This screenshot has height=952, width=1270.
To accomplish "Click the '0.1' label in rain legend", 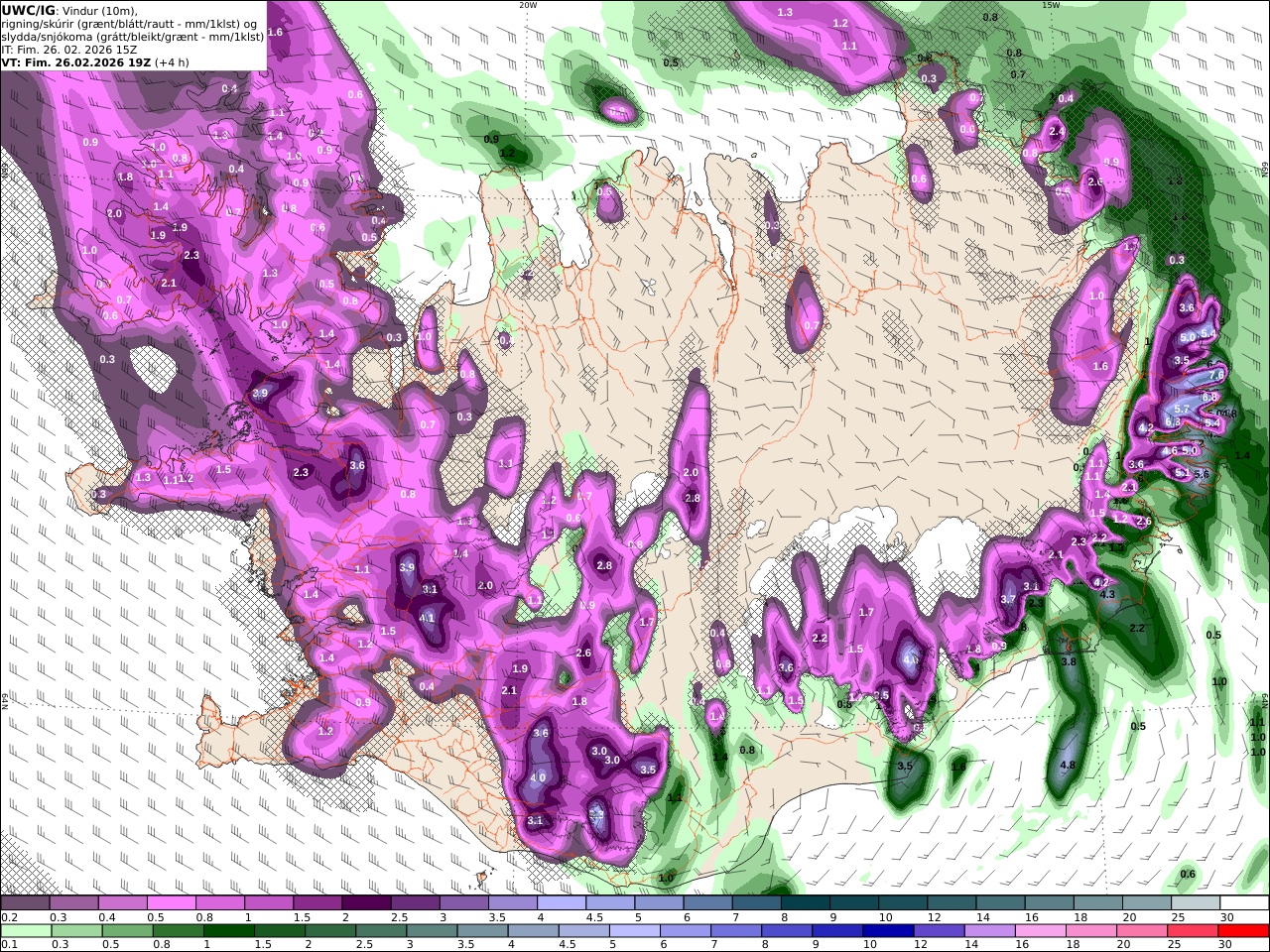I will (9, 945).
